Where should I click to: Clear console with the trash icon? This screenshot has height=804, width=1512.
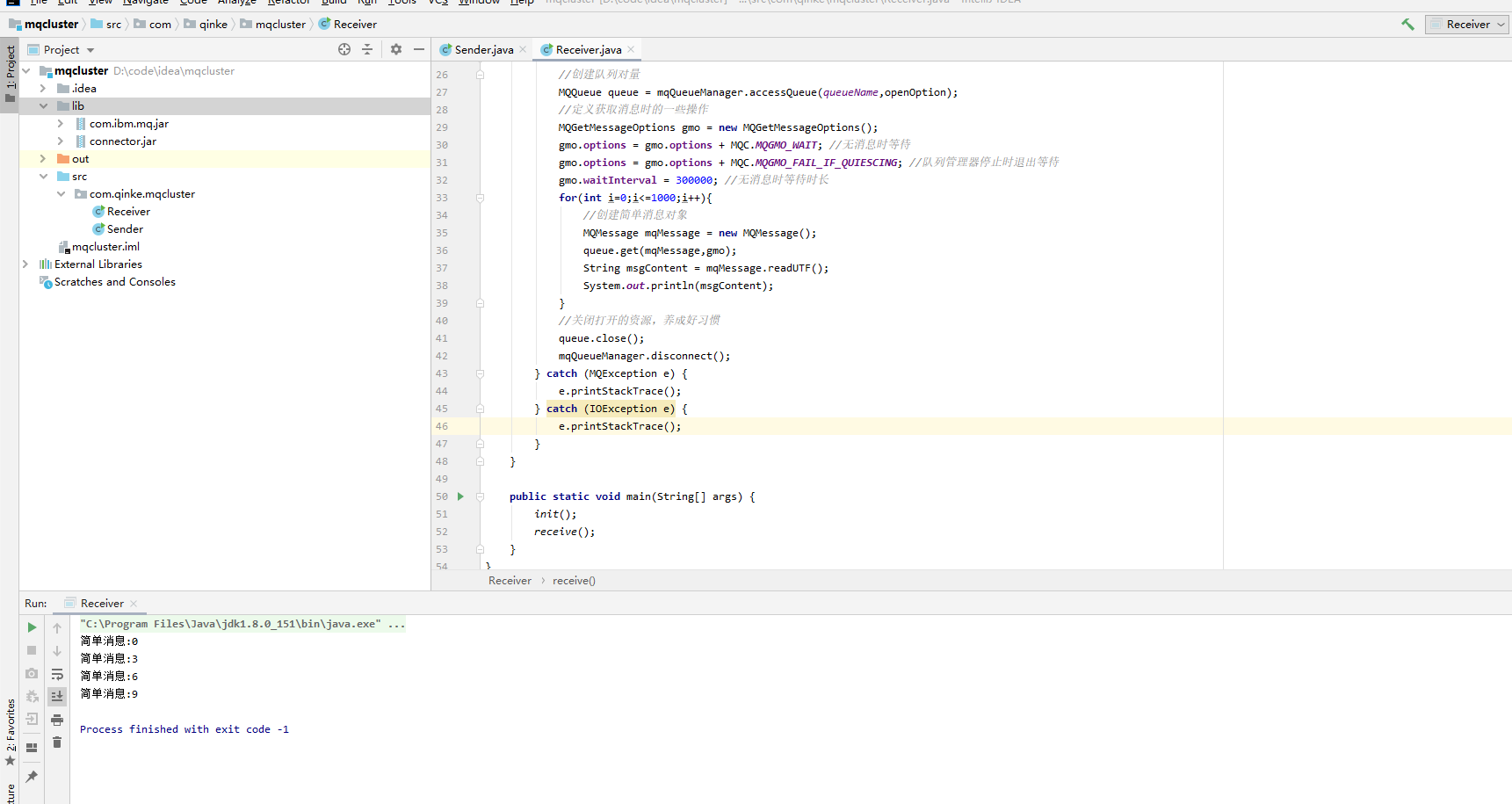click(57, 742)
